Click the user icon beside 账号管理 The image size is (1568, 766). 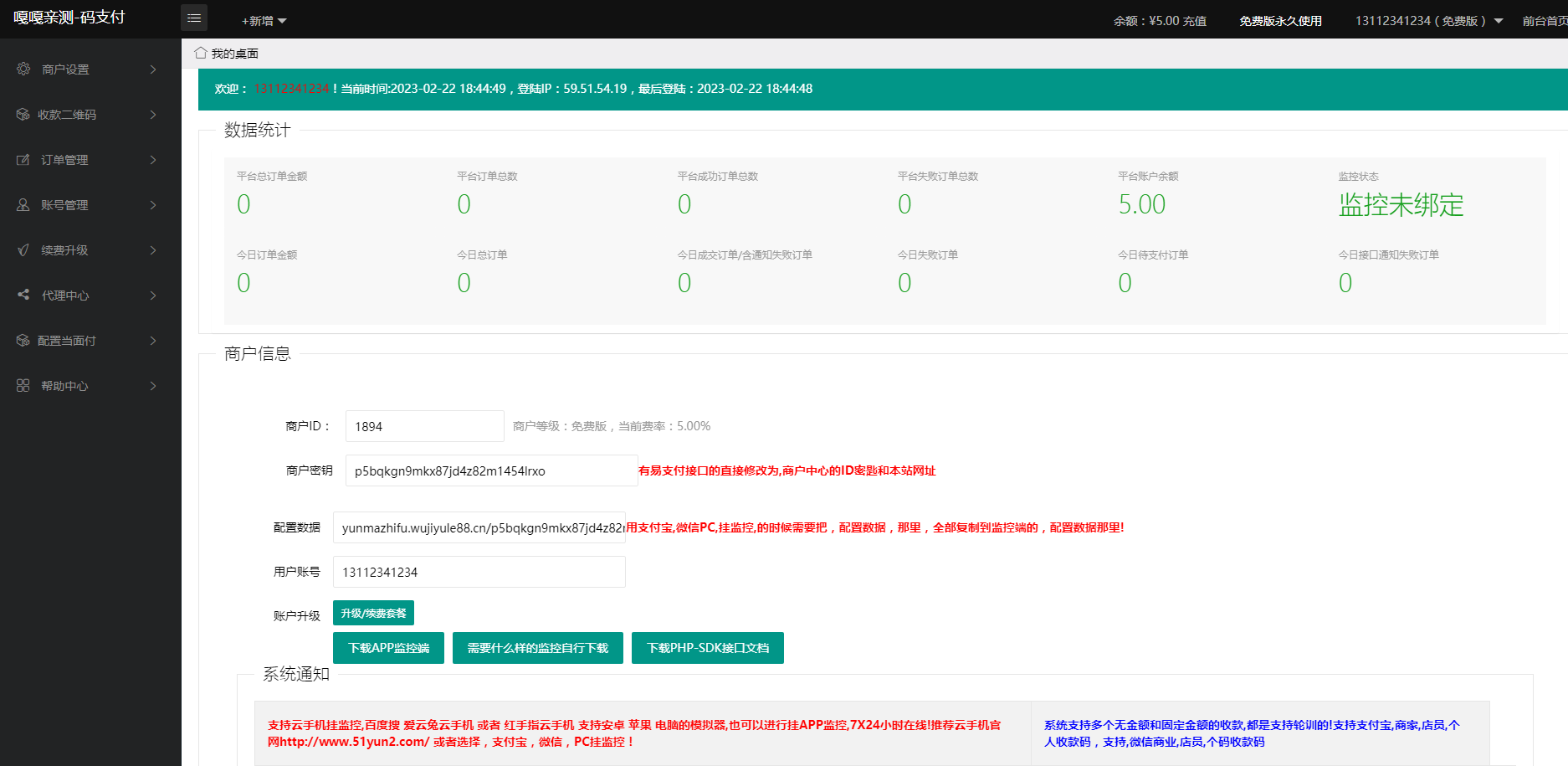(x=23, y=205)
